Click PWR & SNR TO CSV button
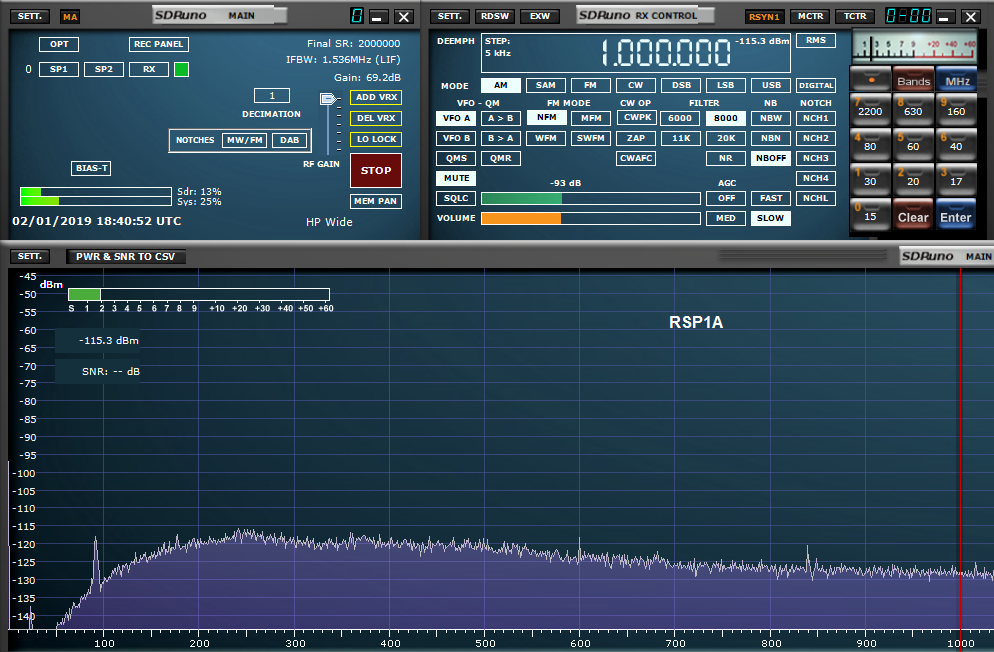Viewport: 994px width, 652px height. coord(126,257)
